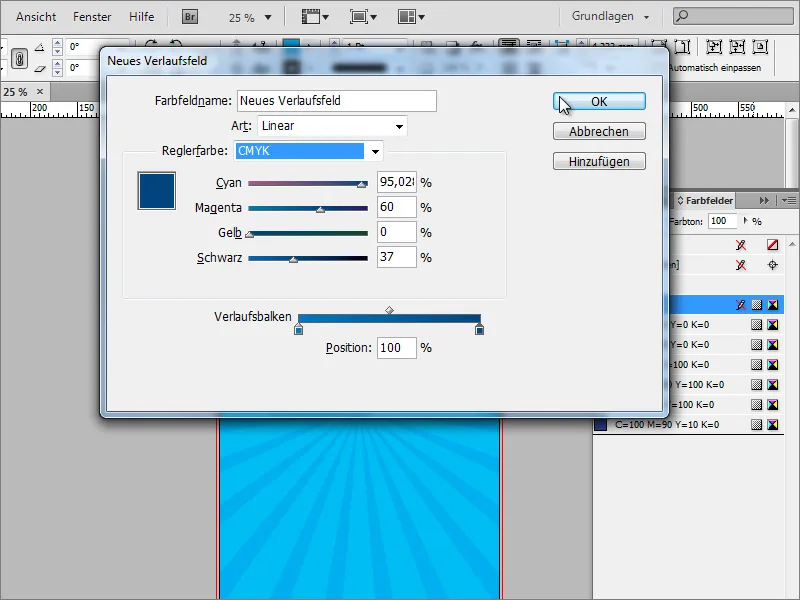Open the Farbfelder panel flyout menu icon

pyautogui.click(x=788, y=200)
